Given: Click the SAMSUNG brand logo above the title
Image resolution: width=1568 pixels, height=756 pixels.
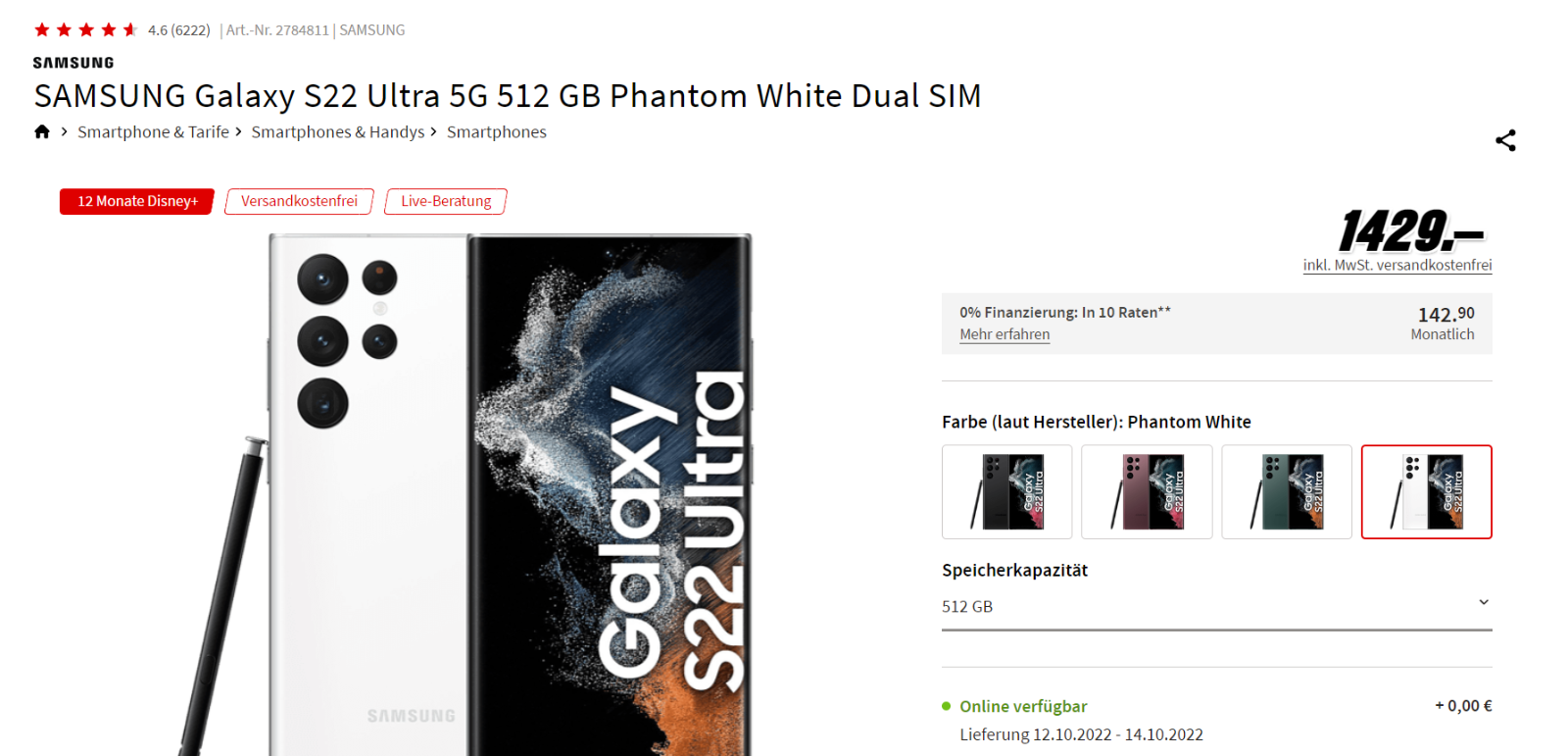Looking at the screenshot, I should point(73,63).
